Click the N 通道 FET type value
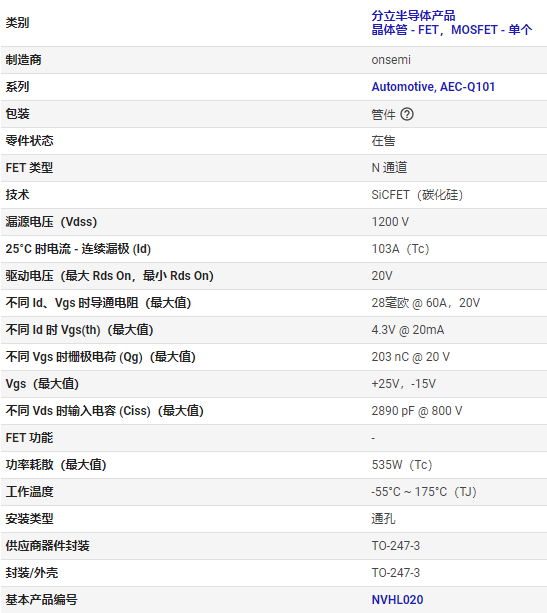Screen dimensions: 547x613 click(x=389, y=168)
